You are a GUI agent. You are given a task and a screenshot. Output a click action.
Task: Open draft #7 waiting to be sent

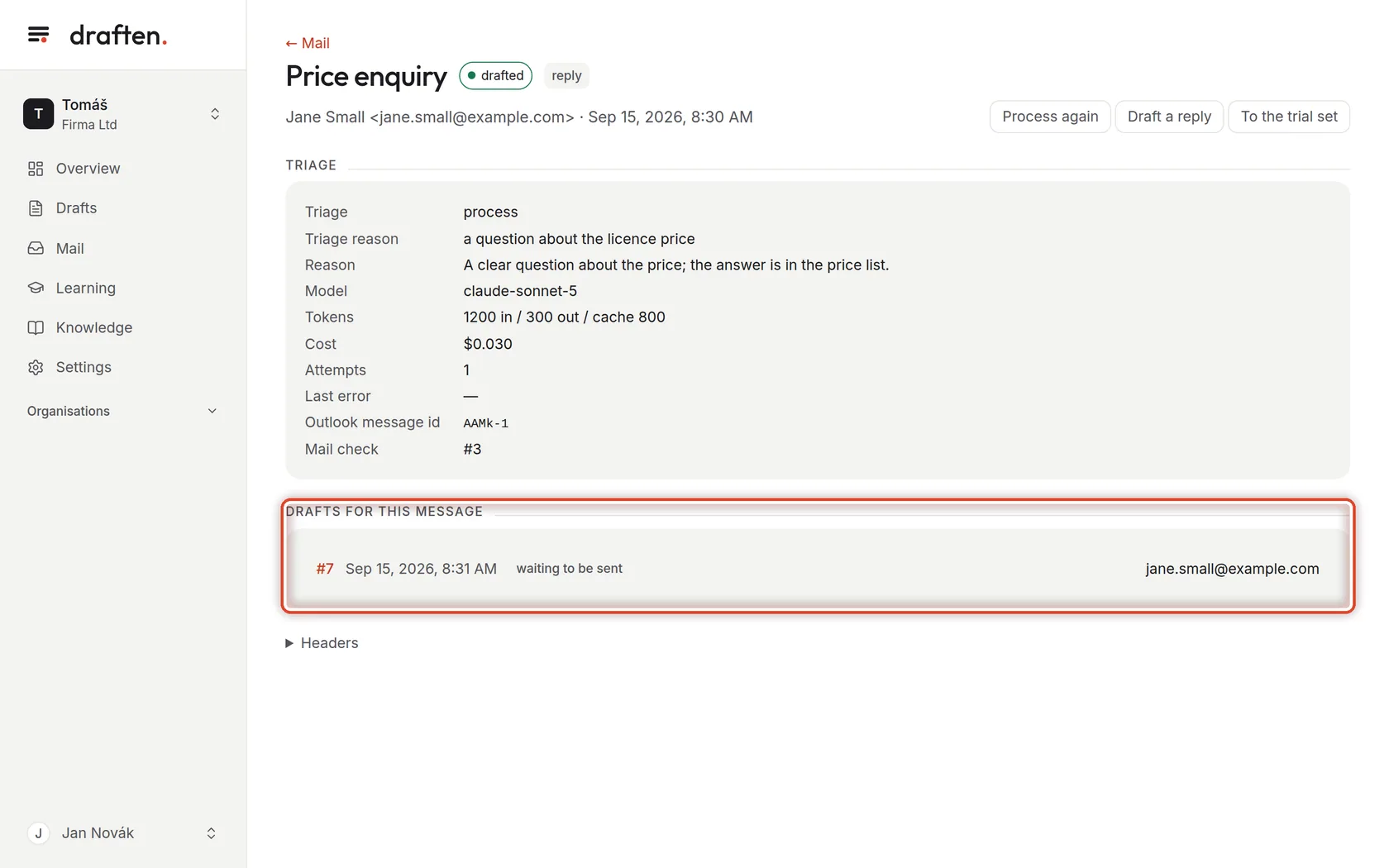click(x=818, y=569)
